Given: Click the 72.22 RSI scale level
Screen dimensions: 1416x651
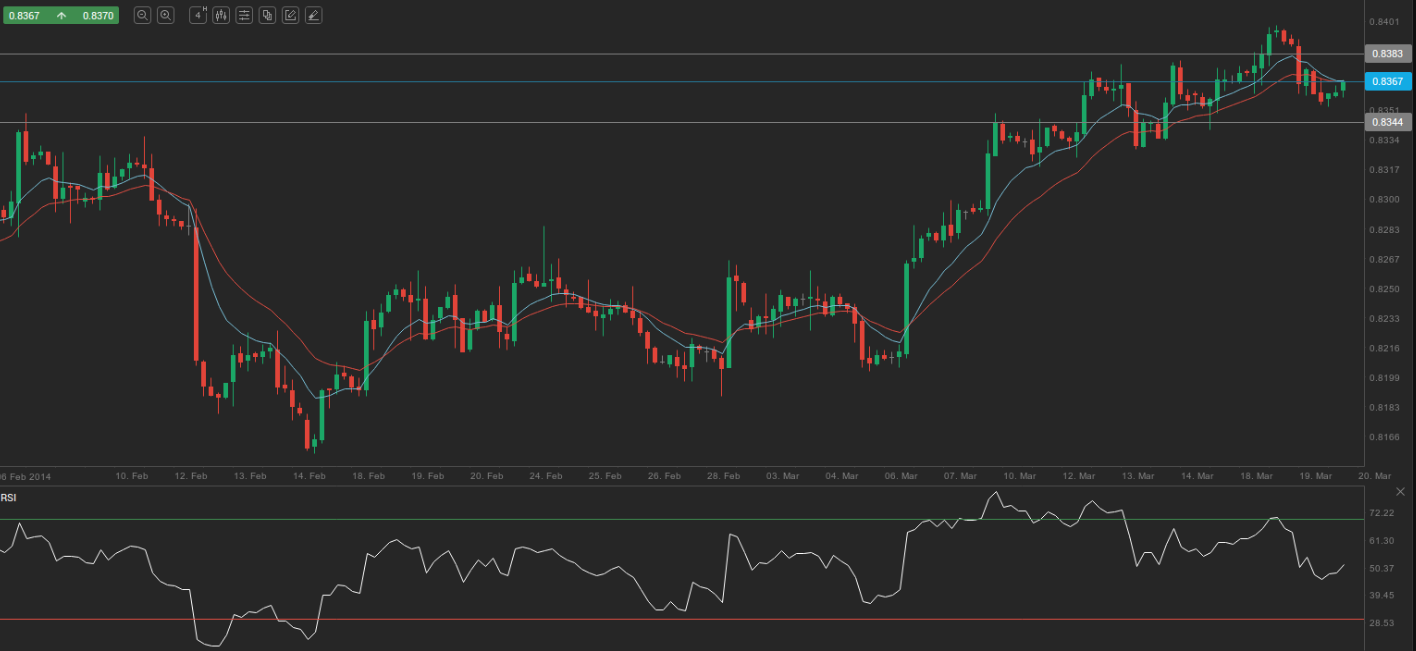Looking at the screenshot, I should click(1381, 513).
